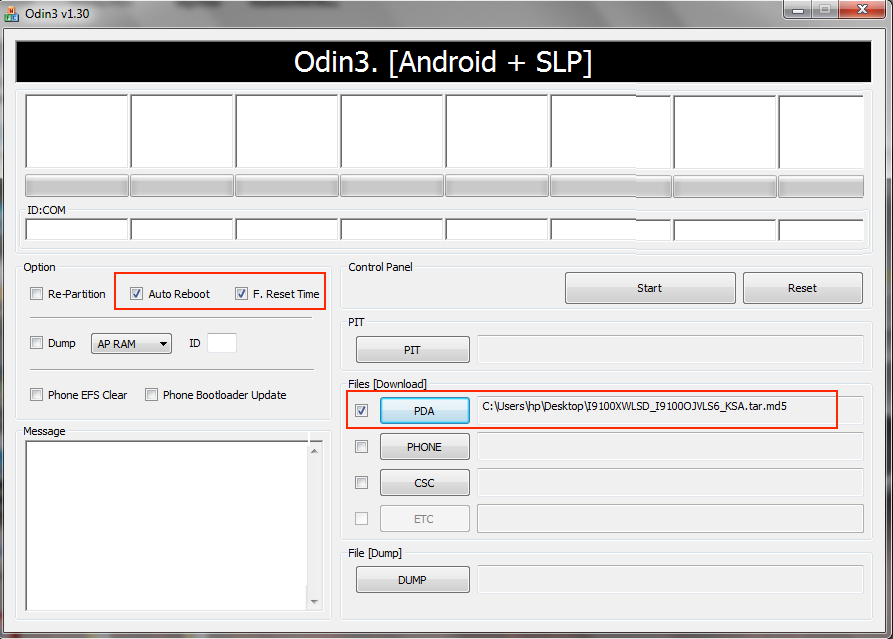This screenshot has height=639, width=893.
Task: Minimize the Odin3 window
Action: point(797,10)
